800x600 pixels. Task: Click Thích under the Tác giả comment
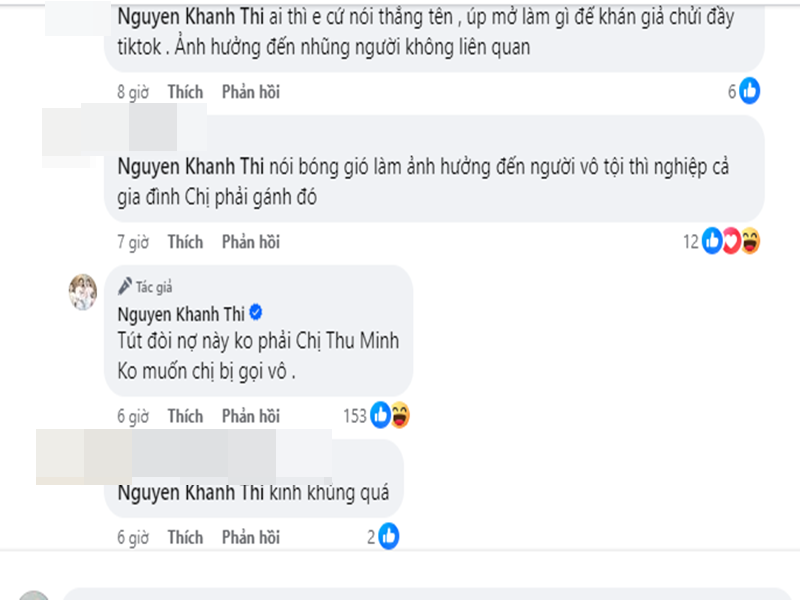[x=185, y=415]
